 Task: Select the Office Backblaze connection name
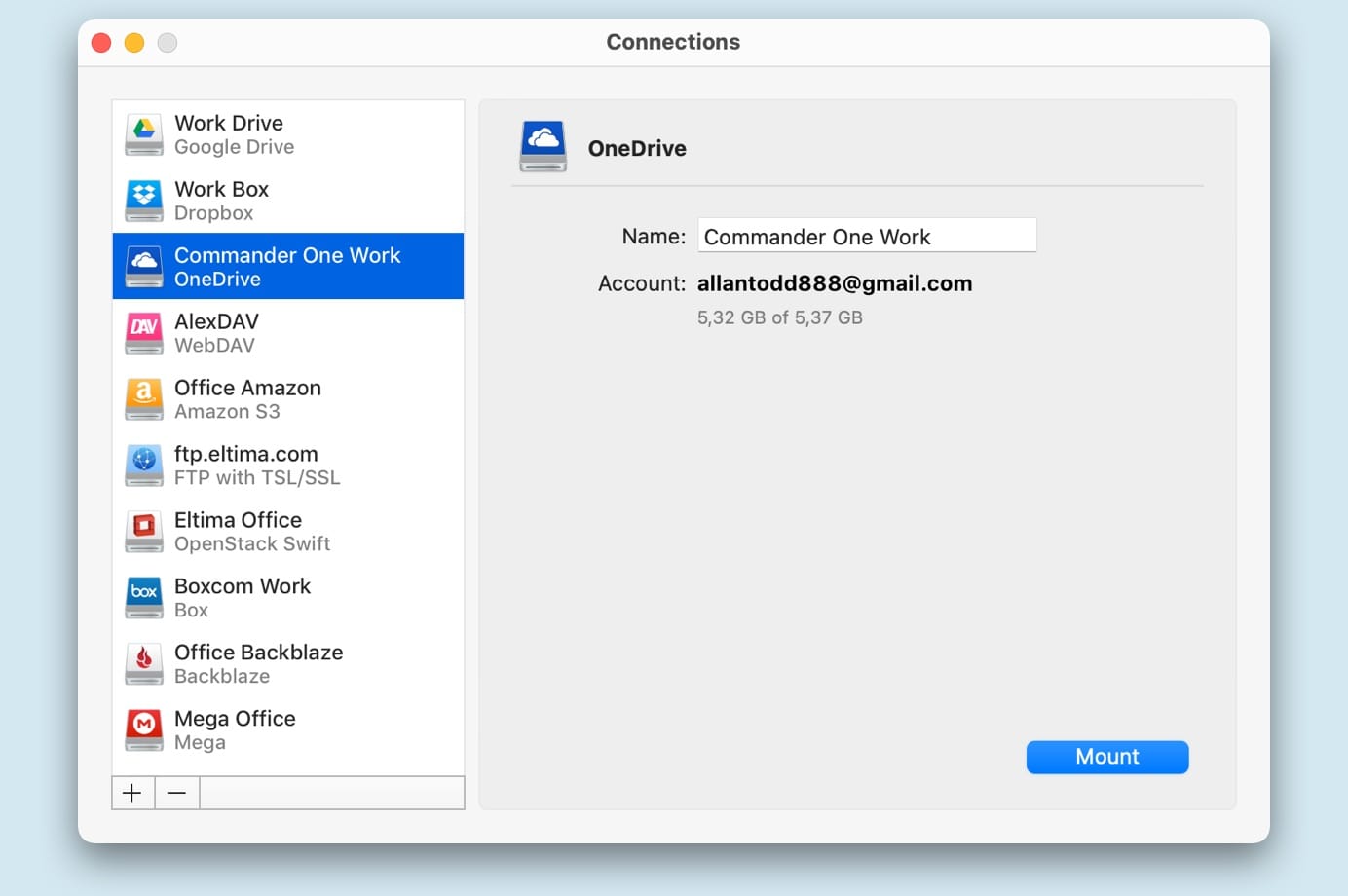point(258,653)
